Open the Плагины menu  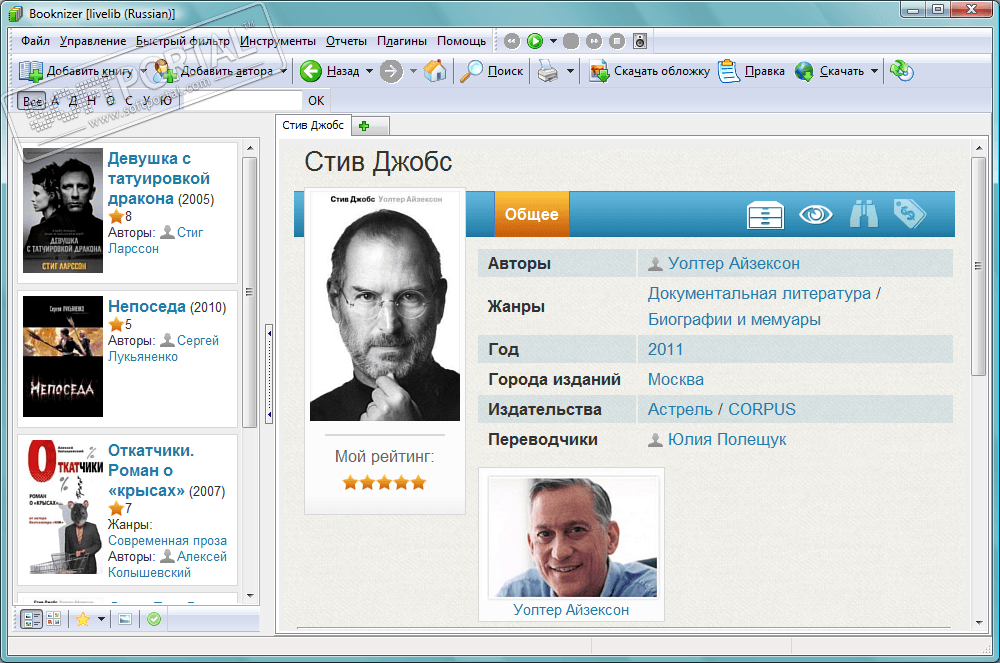[402, 41]
